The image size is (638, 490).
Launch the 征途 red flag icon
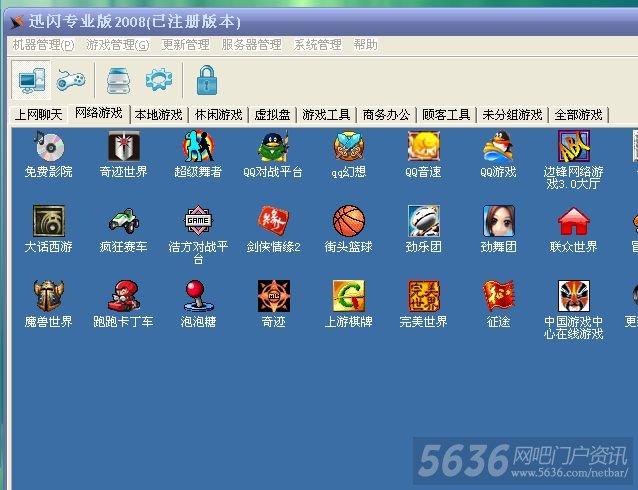click(x=498, y=296)
